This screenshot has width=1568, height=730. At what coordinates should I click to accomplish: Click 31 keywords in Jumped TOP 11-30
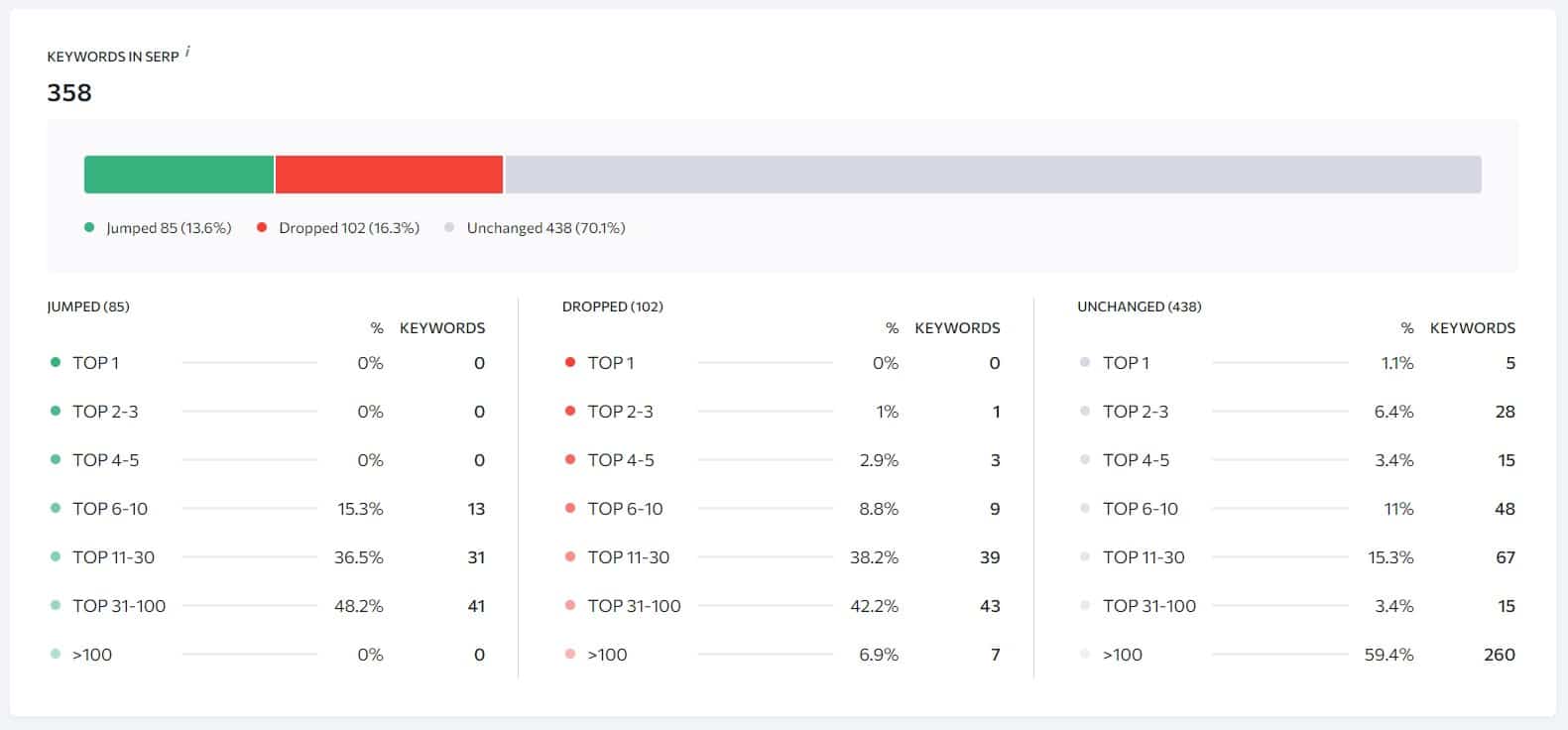pos(476,557)
